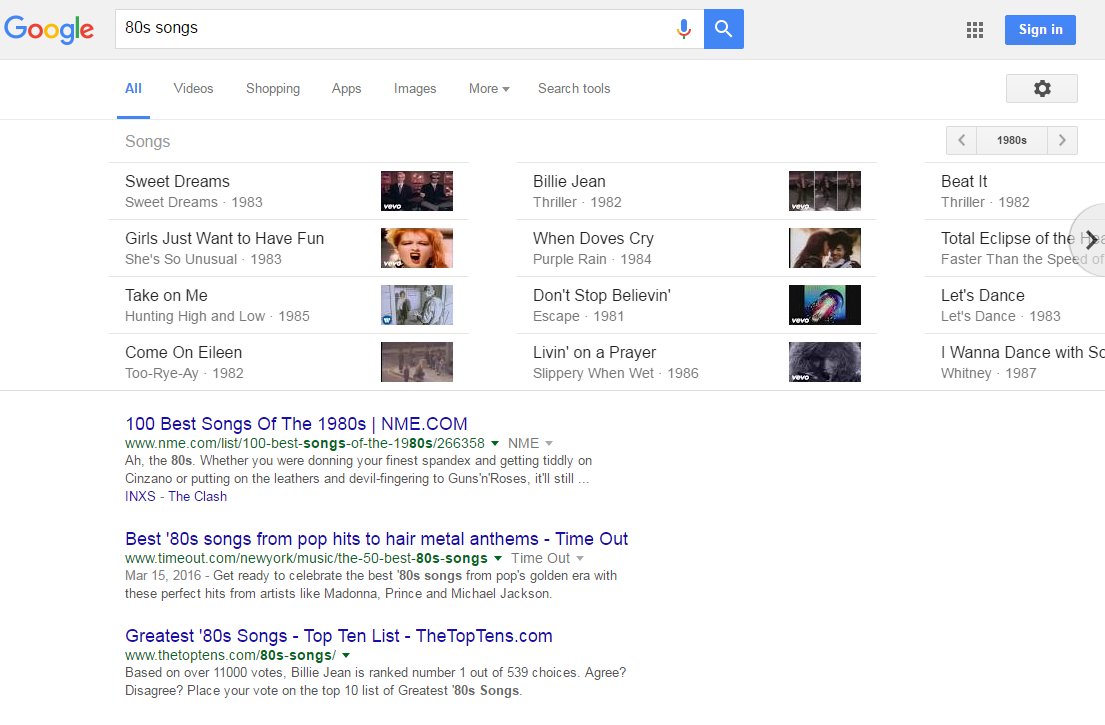The width and height of the screenshot is (1105, 725).
Task: Click the microphone voice search icon
Action: [x=684, y=29]
